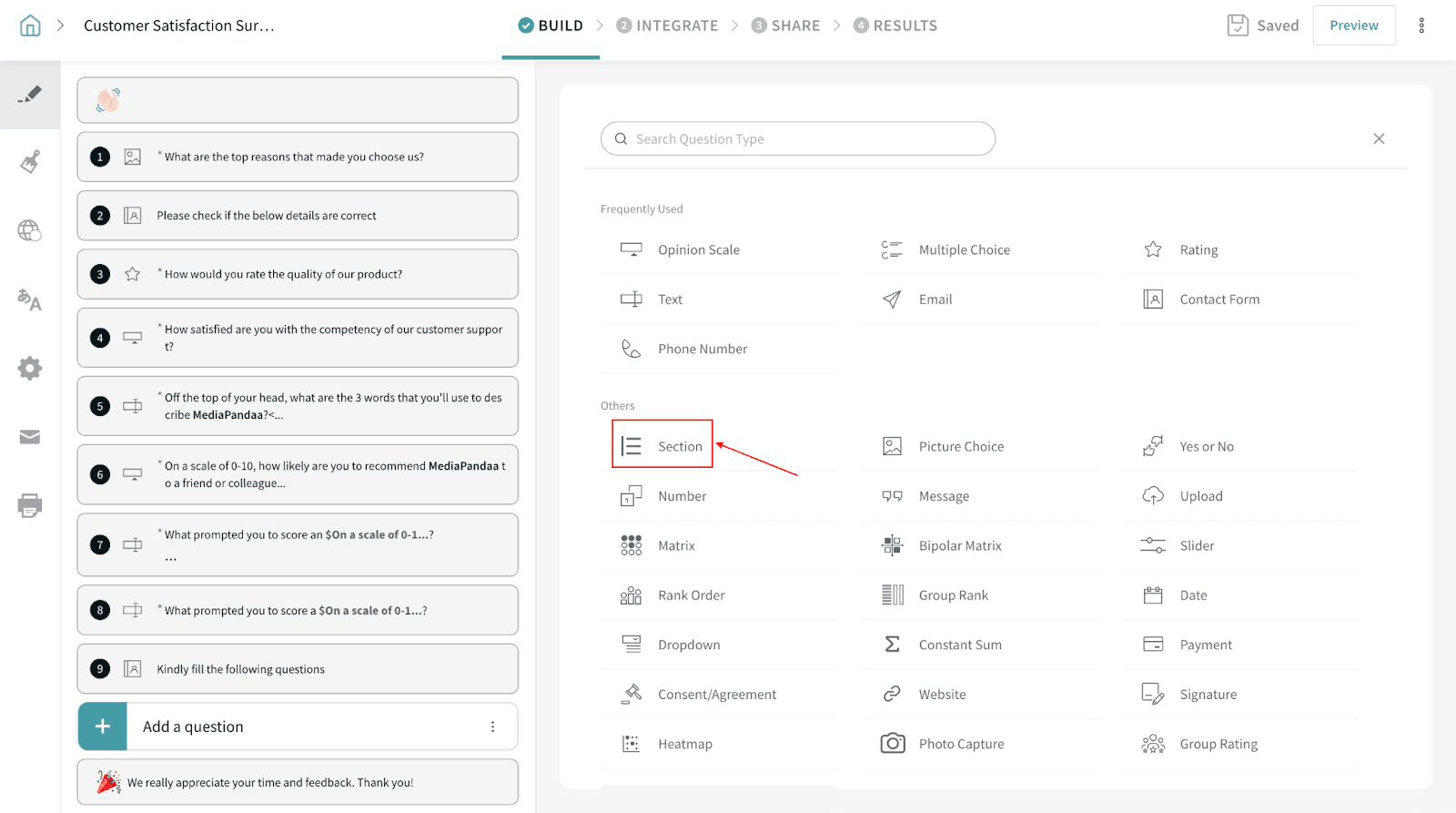Select the Opinion Scale question type
Viewport: 1456px width, 813px height.
(698, 249)
